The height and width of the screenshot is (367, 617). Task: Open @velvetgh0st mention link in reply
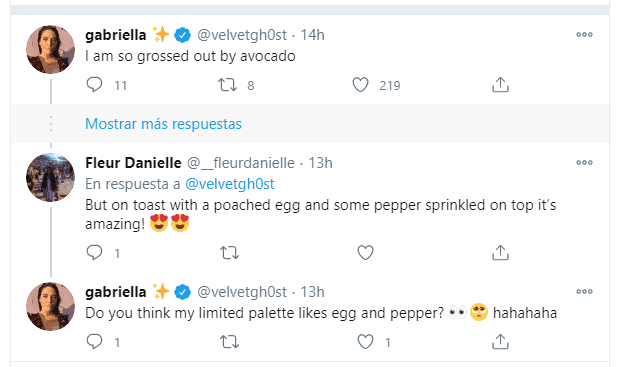click(x=230, y=184)
